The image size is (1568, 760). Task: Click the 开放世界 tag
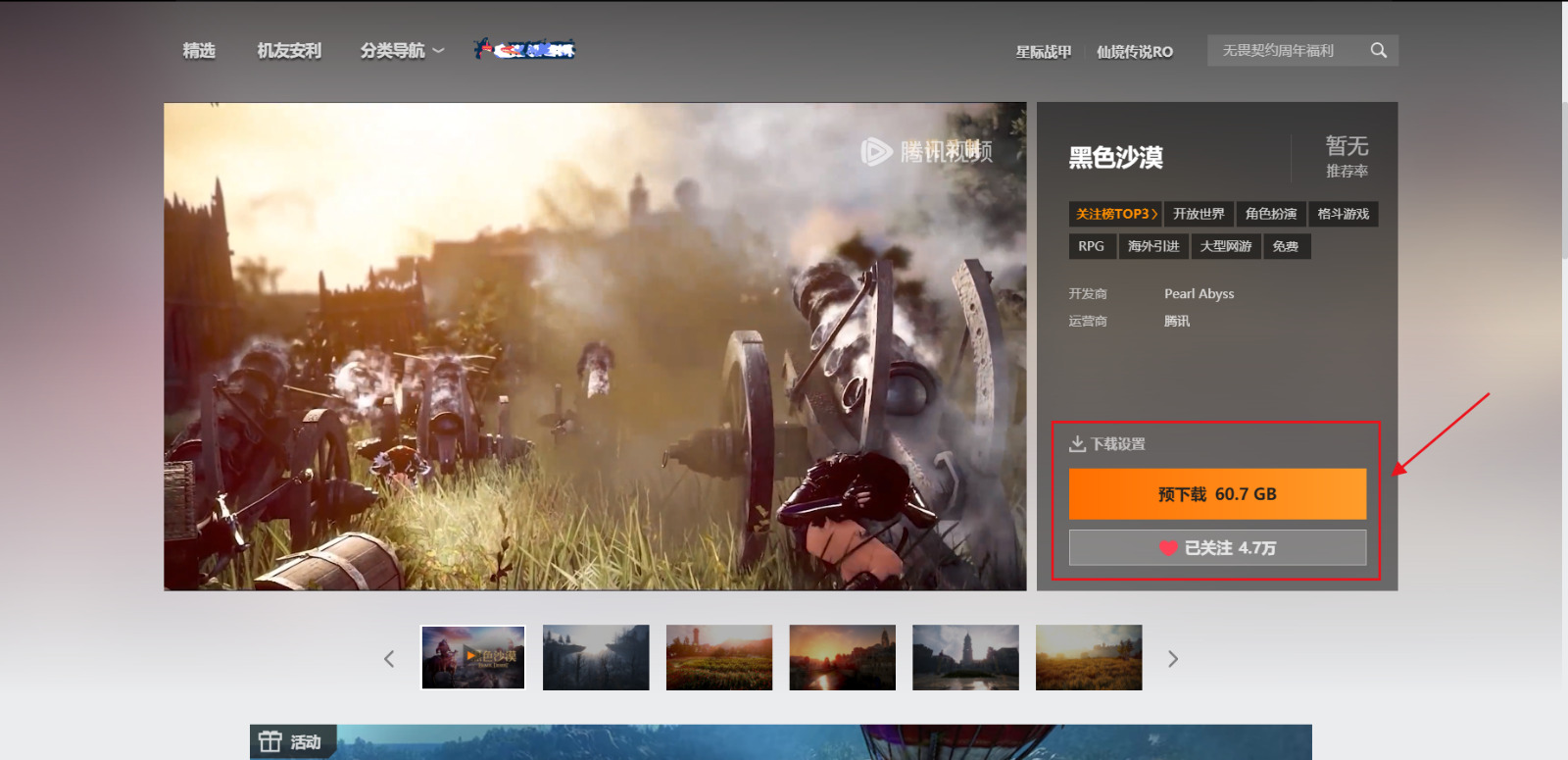1199,214
